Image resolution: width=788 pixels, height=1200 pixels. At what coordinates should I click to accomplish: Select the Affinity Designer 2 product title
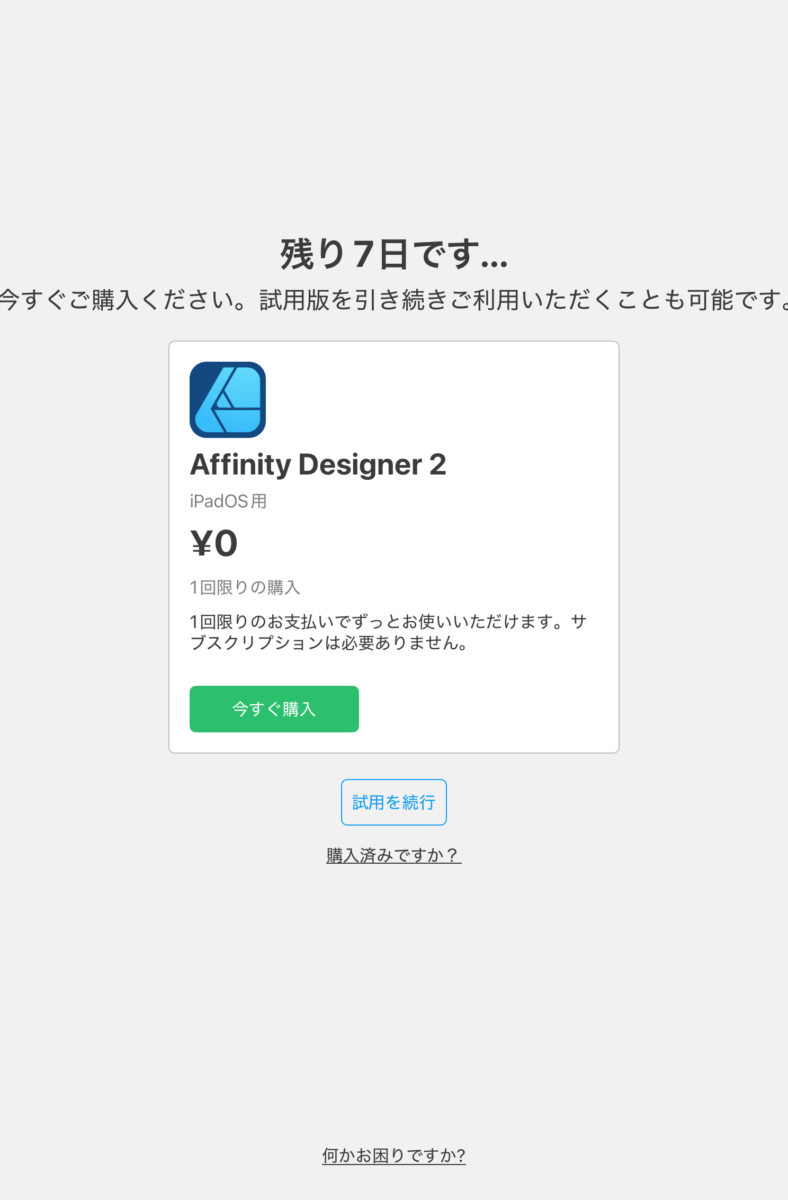(x=317, y=465)
